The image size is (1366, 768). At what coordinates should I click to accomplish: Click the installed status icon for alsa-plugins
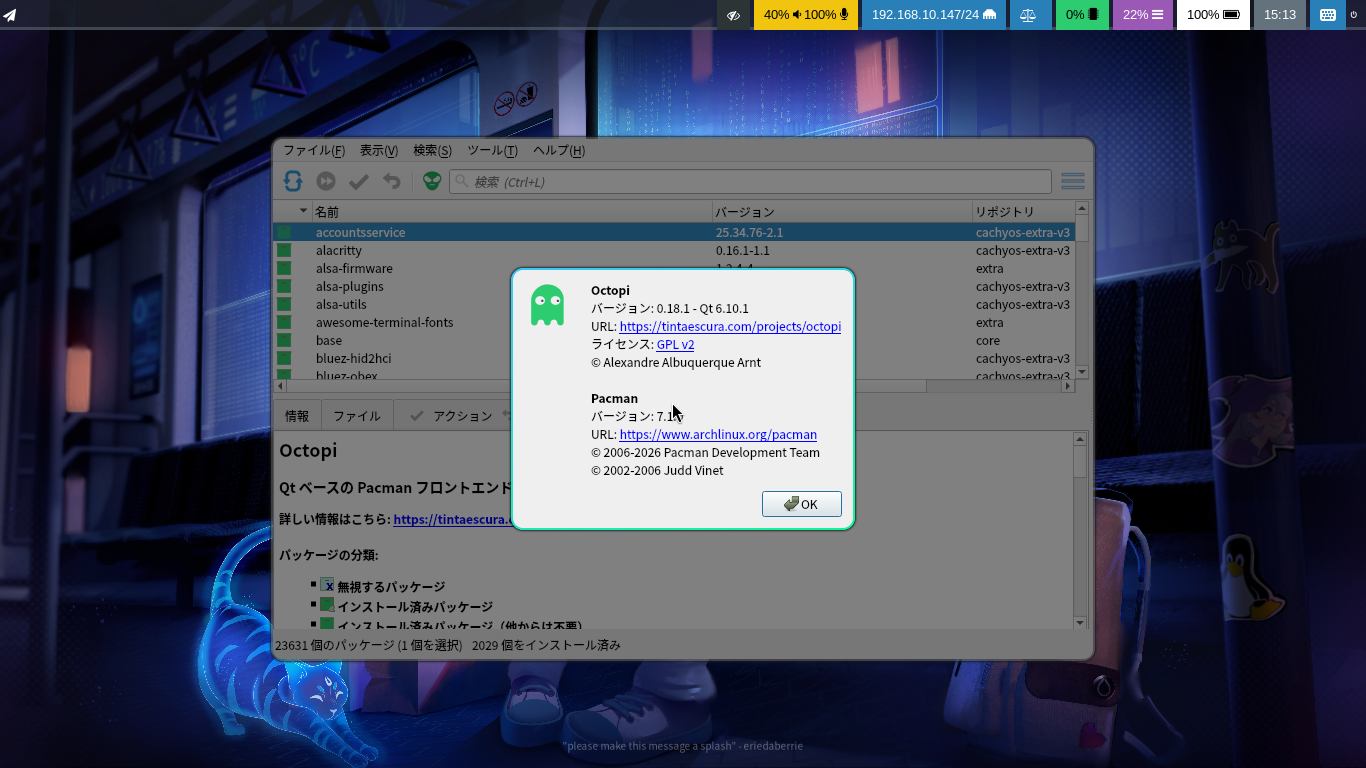pos(284,286)
